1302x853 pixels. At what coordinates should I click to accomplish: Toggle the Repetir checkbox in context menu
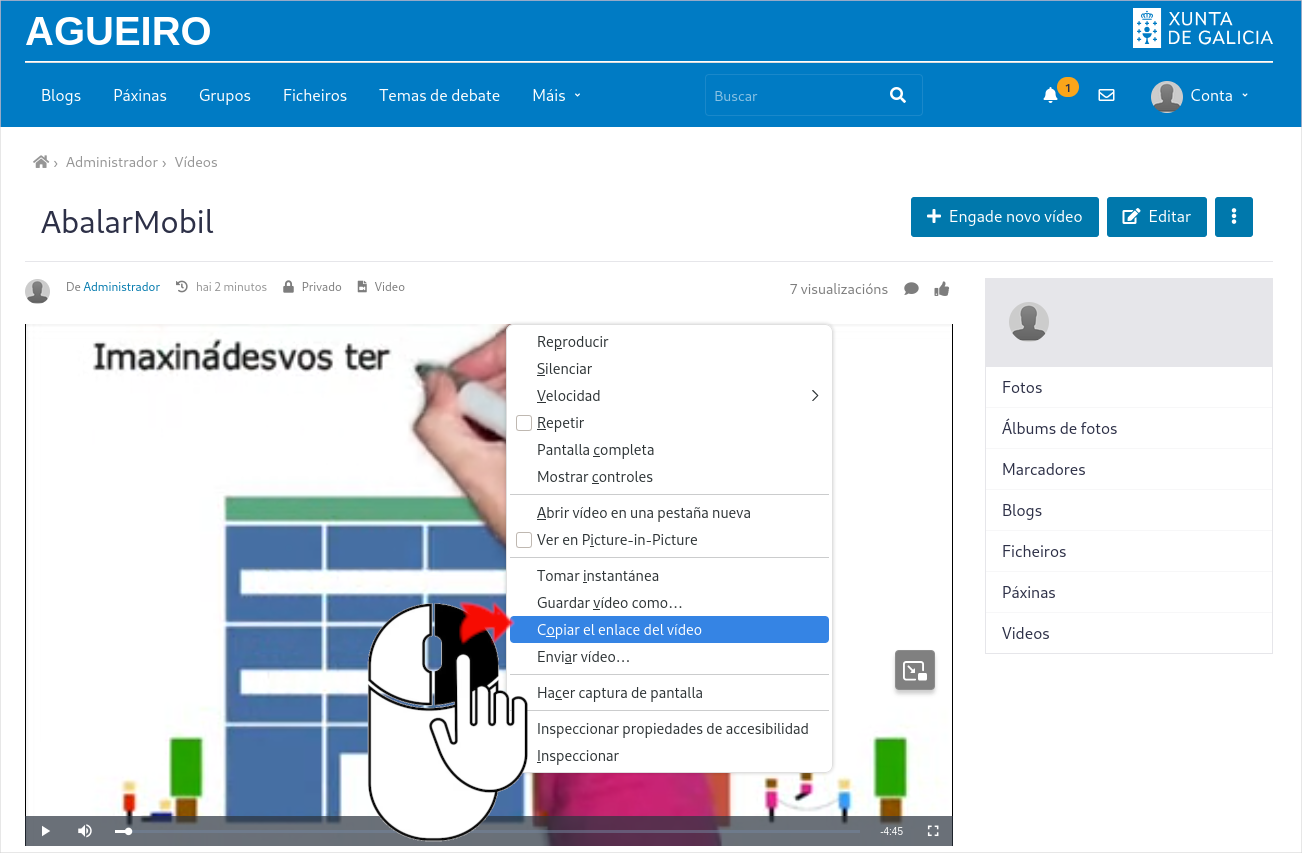[x=524, y=423]
